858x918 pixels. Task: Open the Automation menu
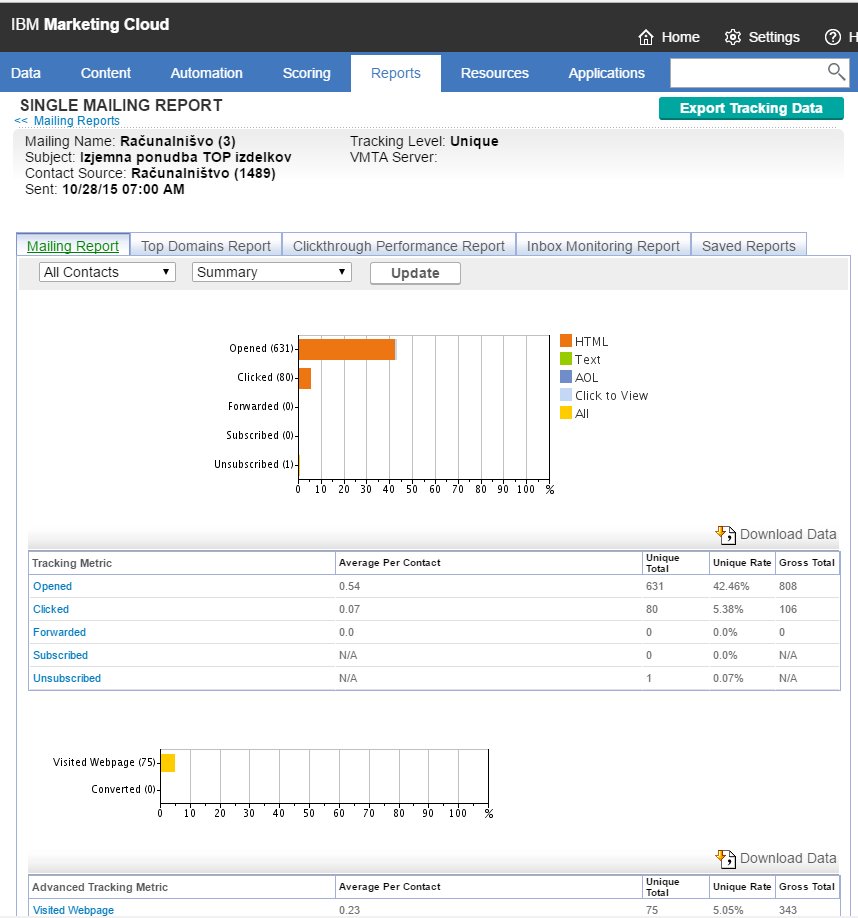point(207,73)
